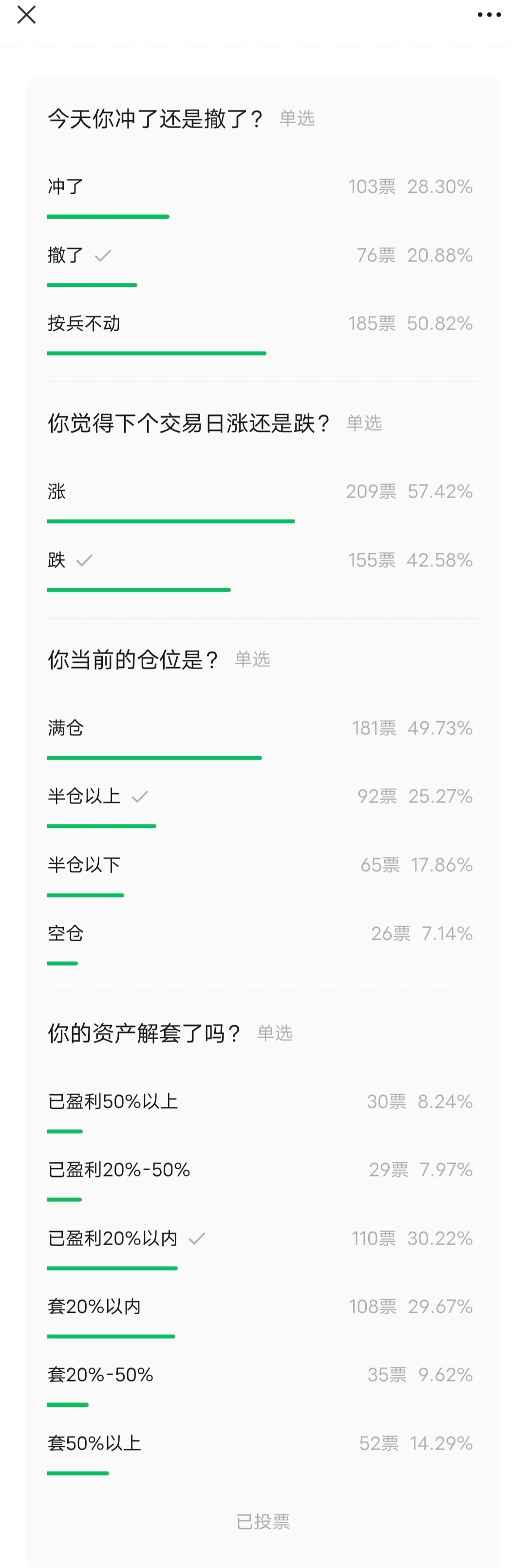Open the three-dot more options menu
This screenshot has width=526, height=1568.
pyautogui.click(x=489, y=15)
